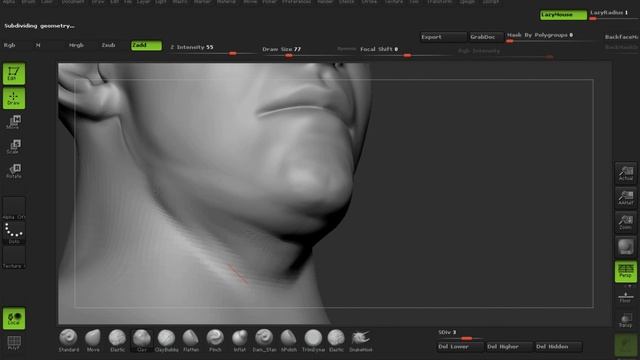Toggle the Dynamic draw size option

(x=346, y=49)
